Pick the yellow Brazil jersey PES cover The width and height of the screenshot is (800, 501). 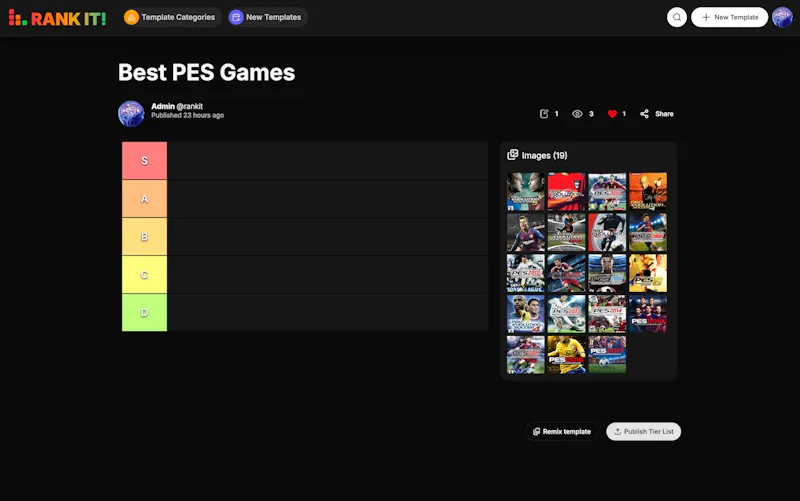[x=566, y=355]
